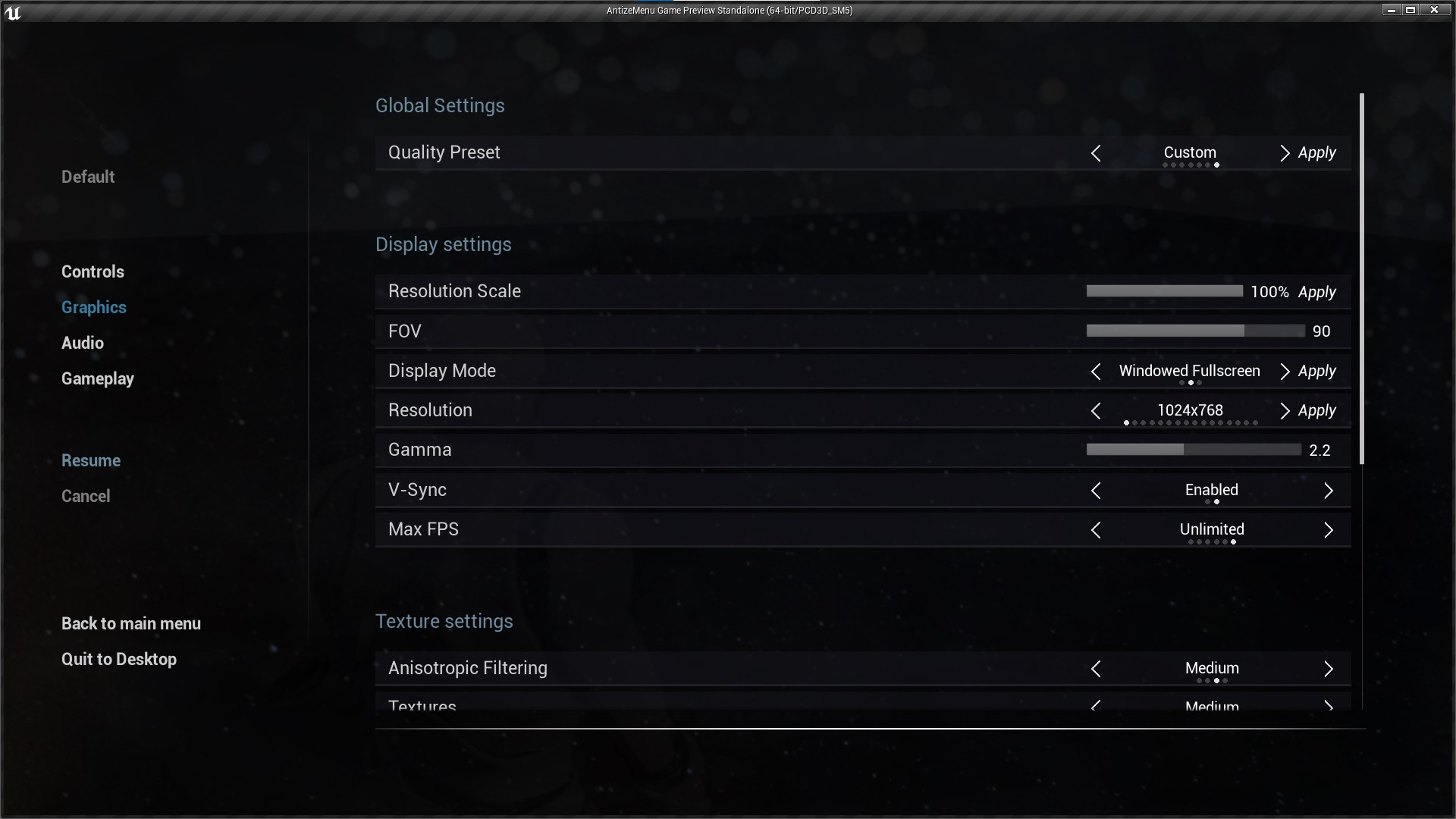
Task: Open the Controls settings tab
Action: 93,271
